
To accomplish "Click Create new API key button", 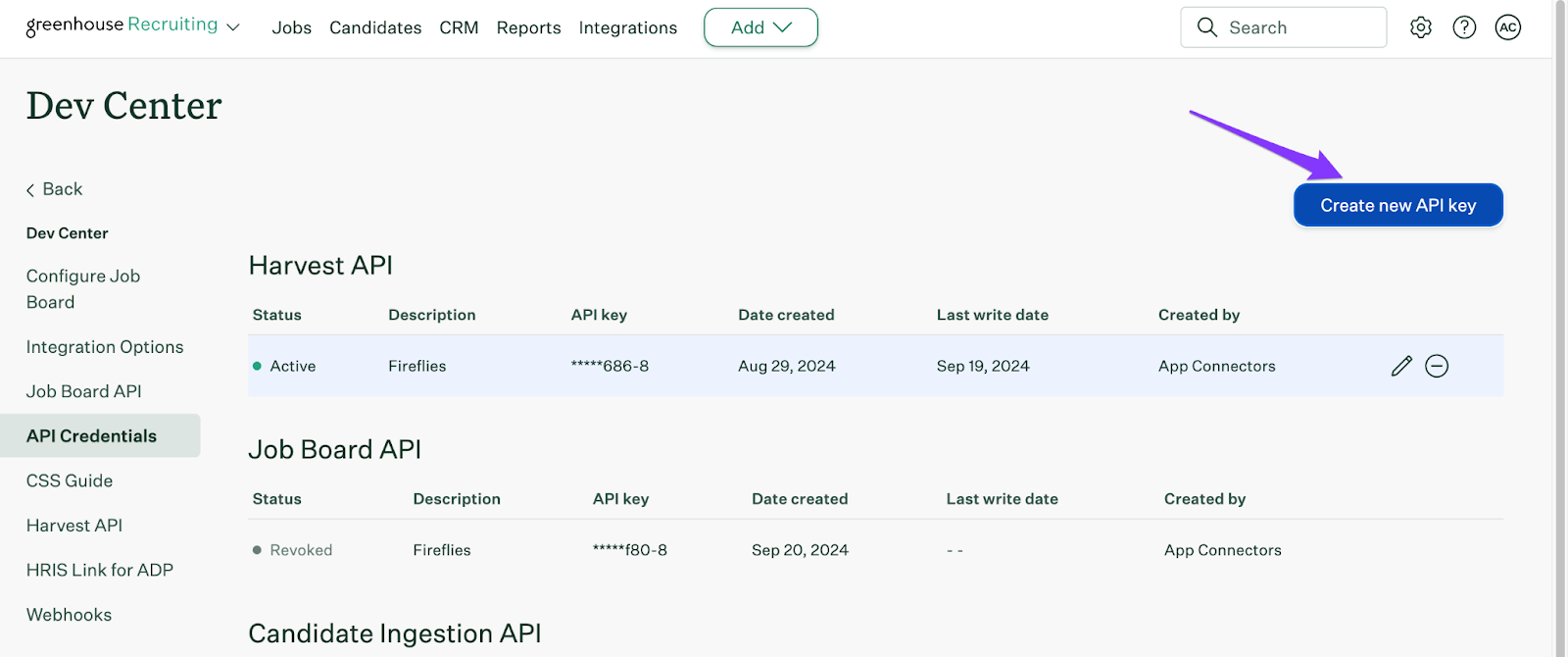I will pos(1397,205).
